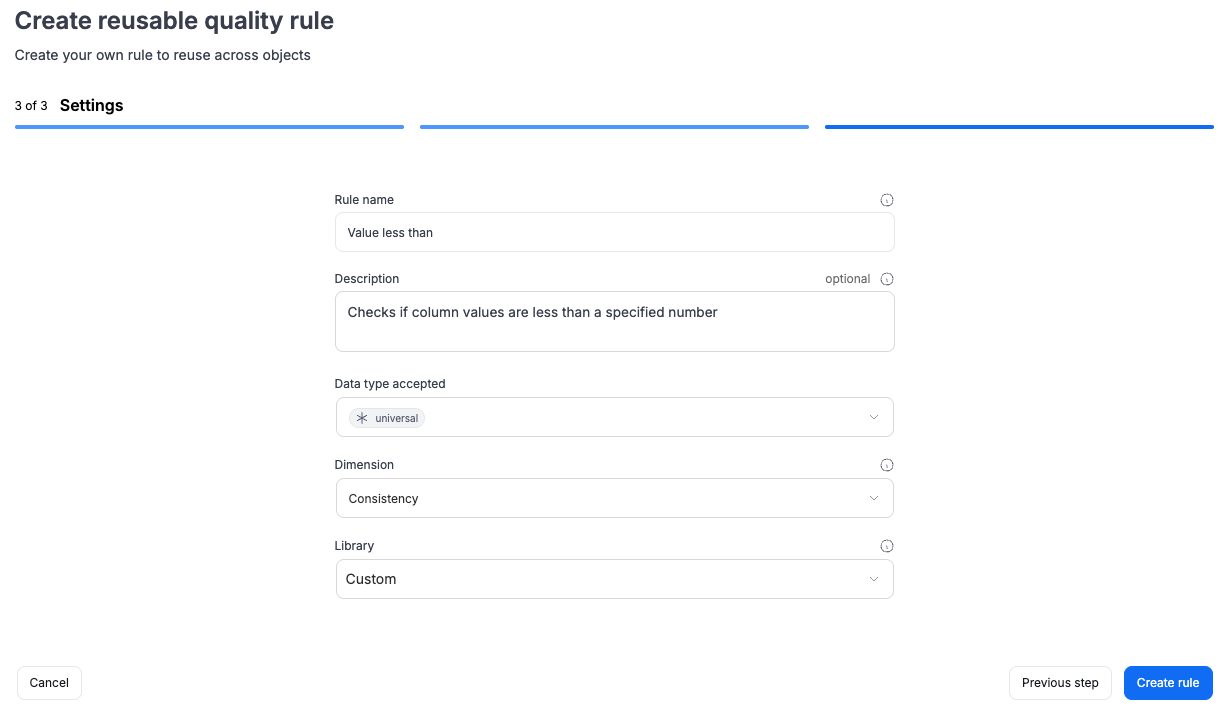The image size is (1229, 713).
Task: Go back with Previous step button
Action: (x=1060, y=683)
